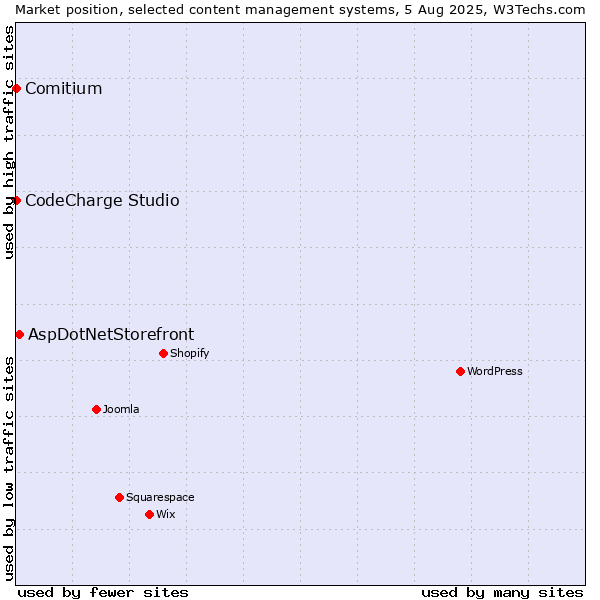This screenshot has height=600, width=600.
Task: Select the WordPress label text
Action: pos(495,371)
